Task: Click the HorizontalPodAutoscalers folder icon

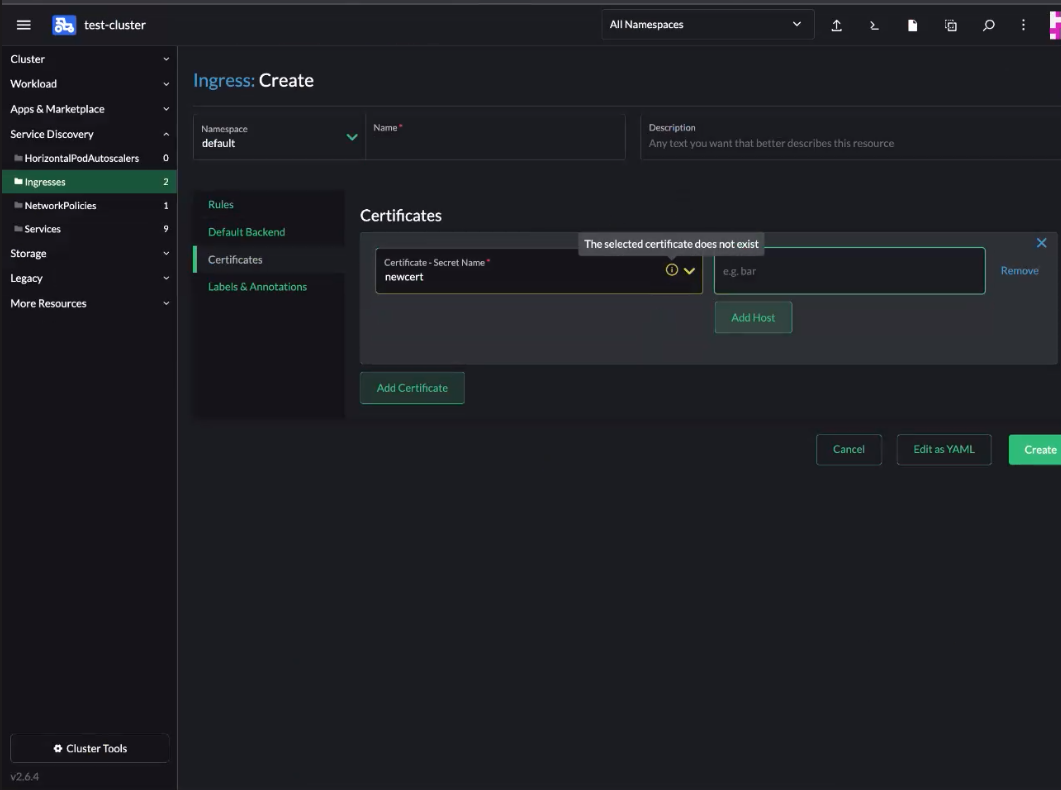Action: click(x=18, y=158)
